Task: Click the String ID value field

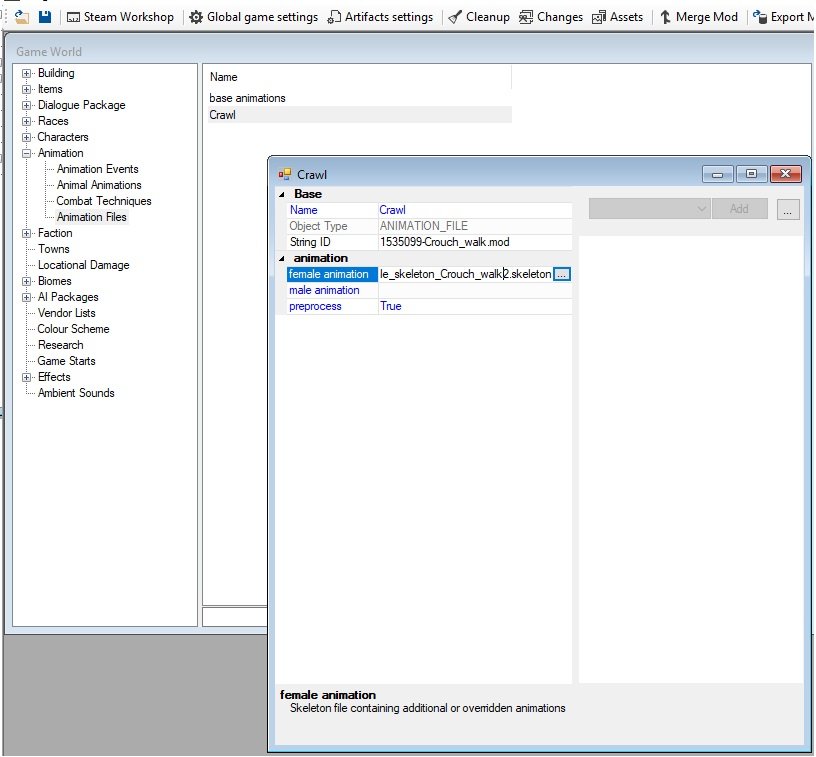Action: click(475, 242)
